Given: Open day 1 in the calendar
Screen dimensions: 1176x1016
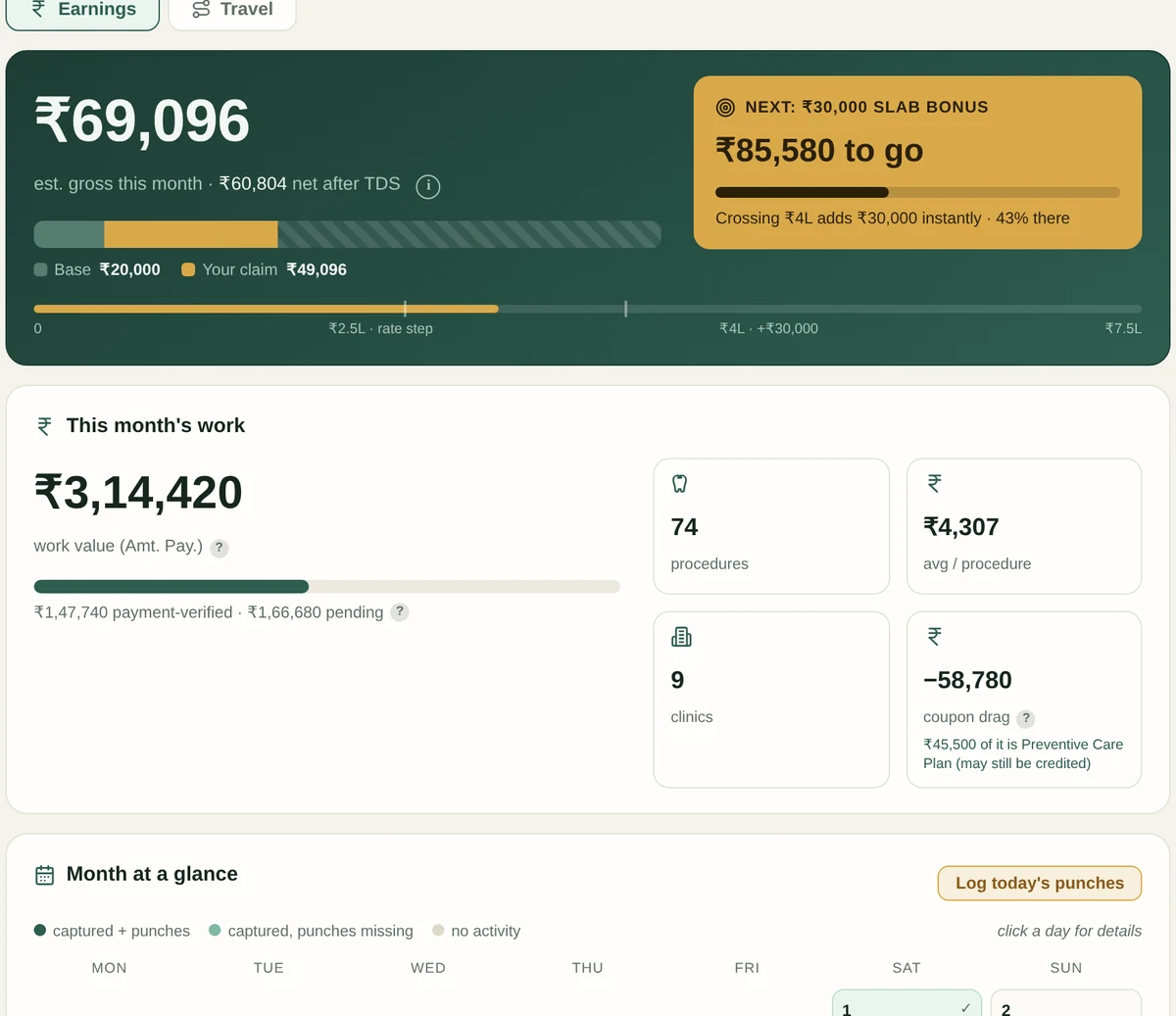Looking at the screenshot, I should pyautogui.click(x=906, y=1002).
